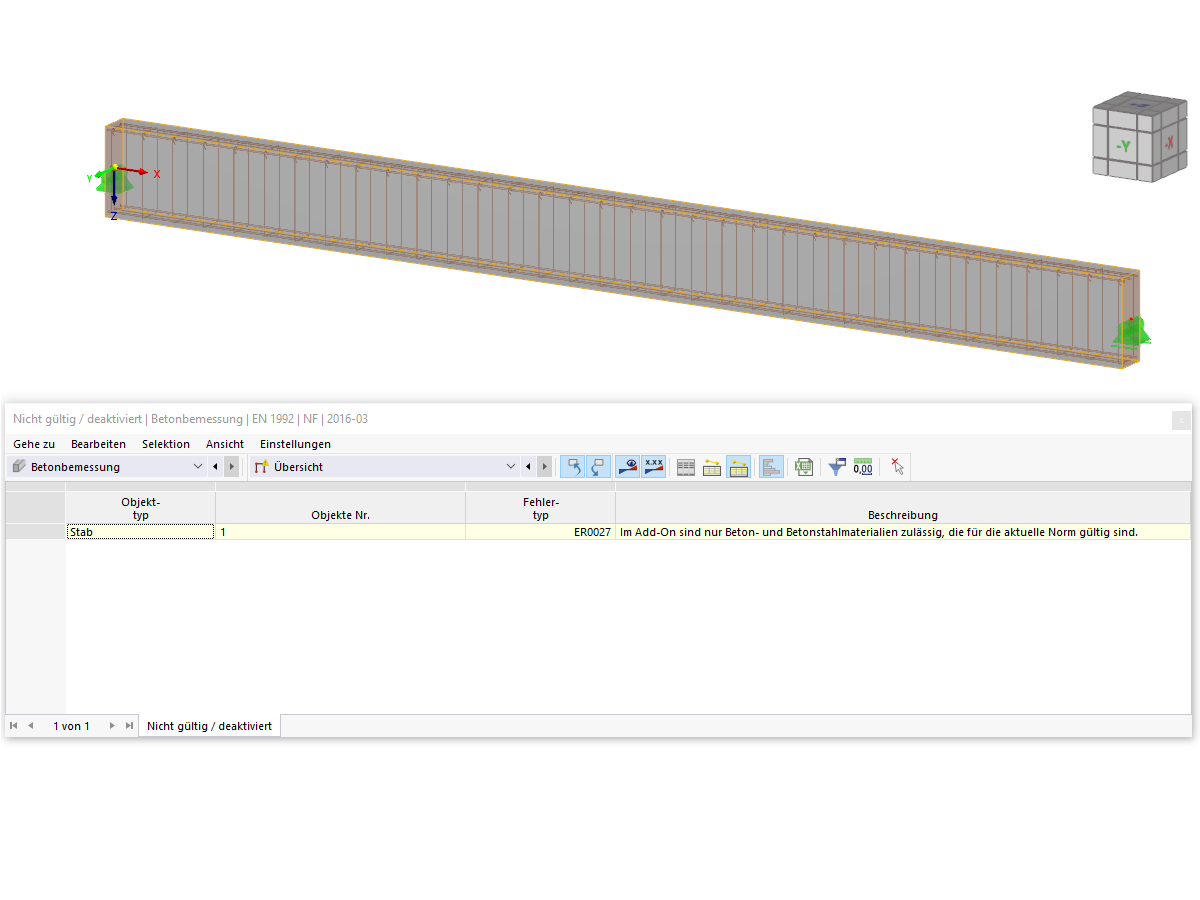Open the Gehe zu menu
1200x900 pixels.
click(34, 444)
